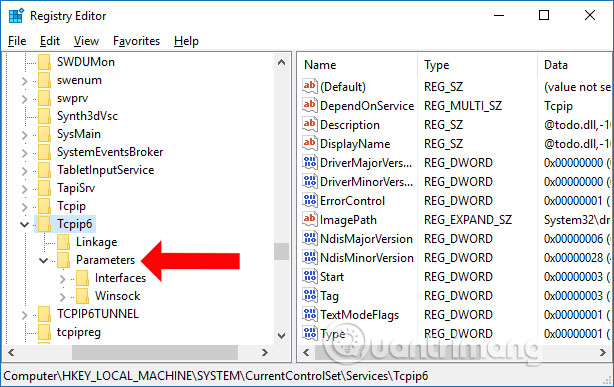Viewport: 614px width, 387px height.
Task: Click the Tag DWORD value icon
Action: [309, 295]
